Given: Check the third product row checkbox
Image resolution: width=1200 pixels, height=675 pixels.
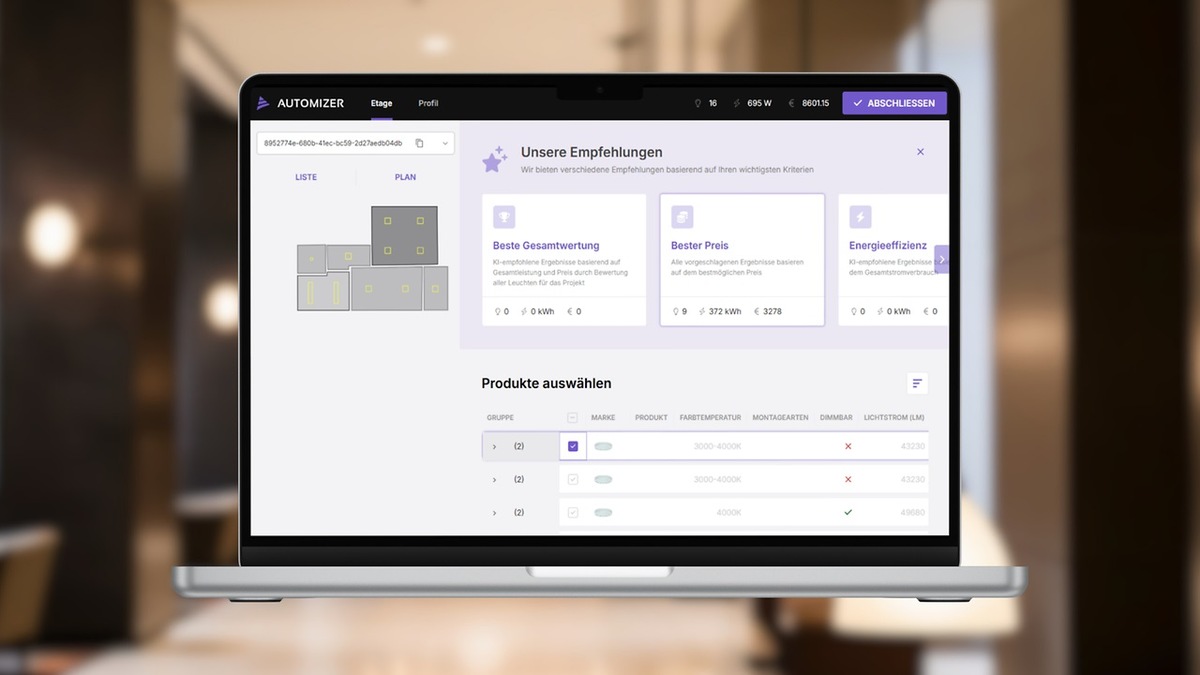Looking at the screenshot, I should point(573,512).
